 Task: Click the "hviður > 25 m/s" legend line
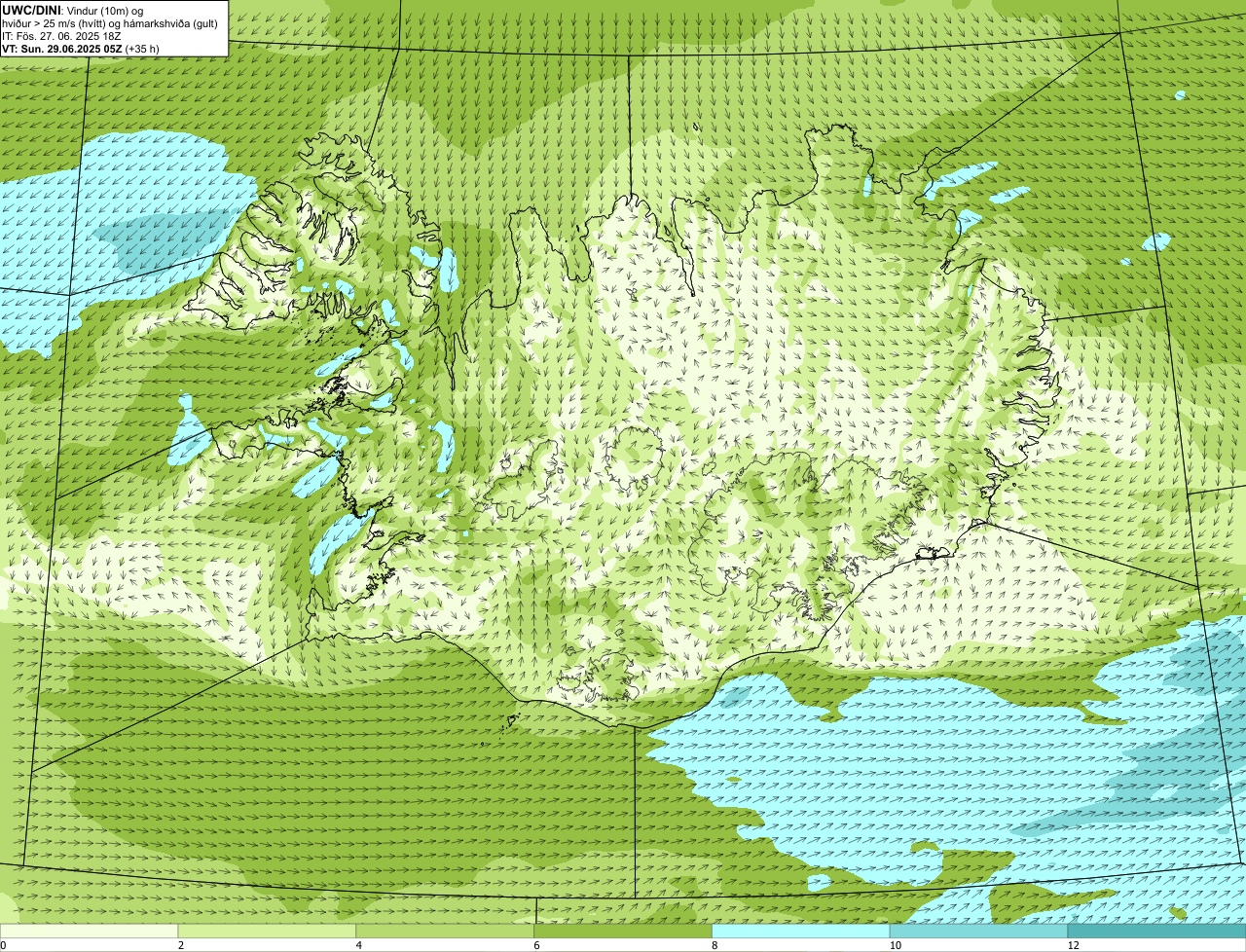pos(109,23)
